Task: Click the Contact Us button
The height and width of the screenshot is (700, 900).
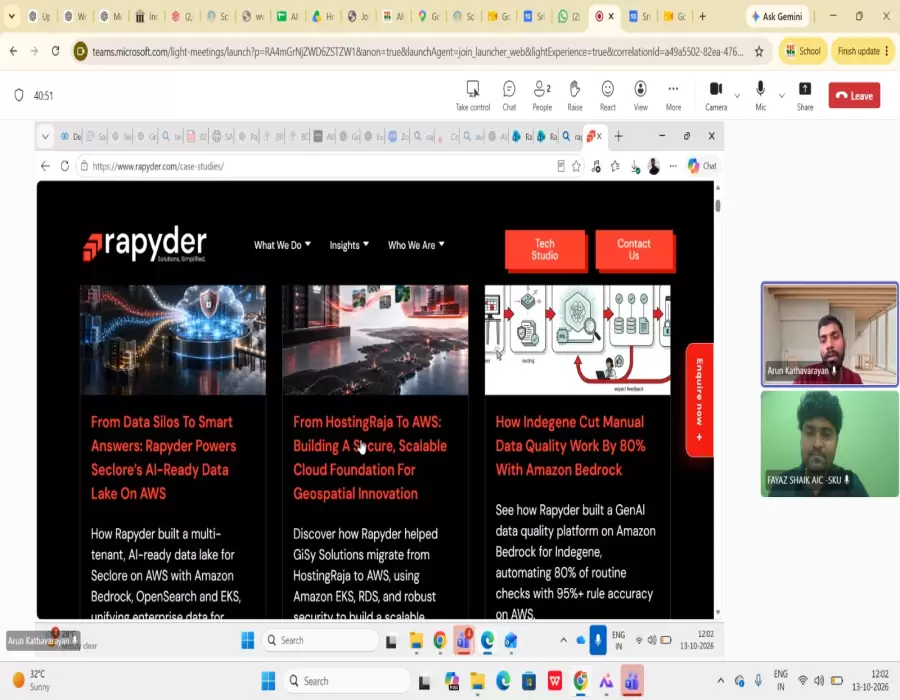Action: [x=634, y=250]
